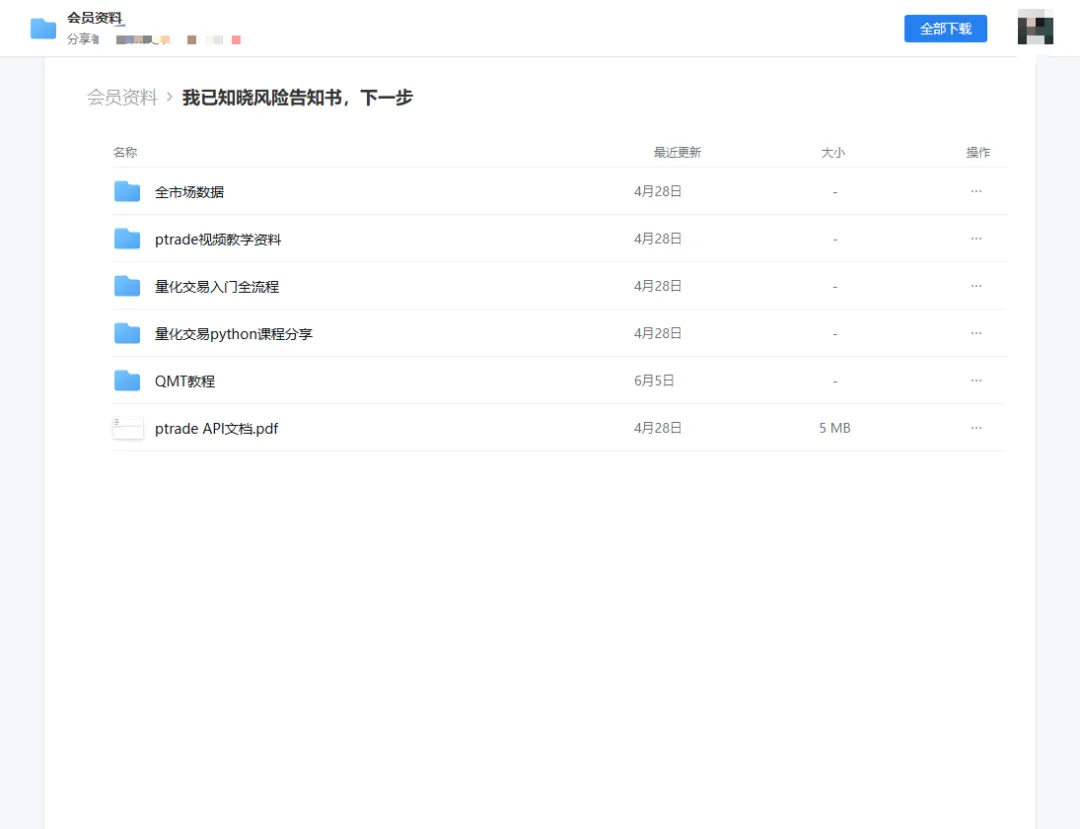Click 量化交易python课程分享 folder icon

click(x=127, y=333)
